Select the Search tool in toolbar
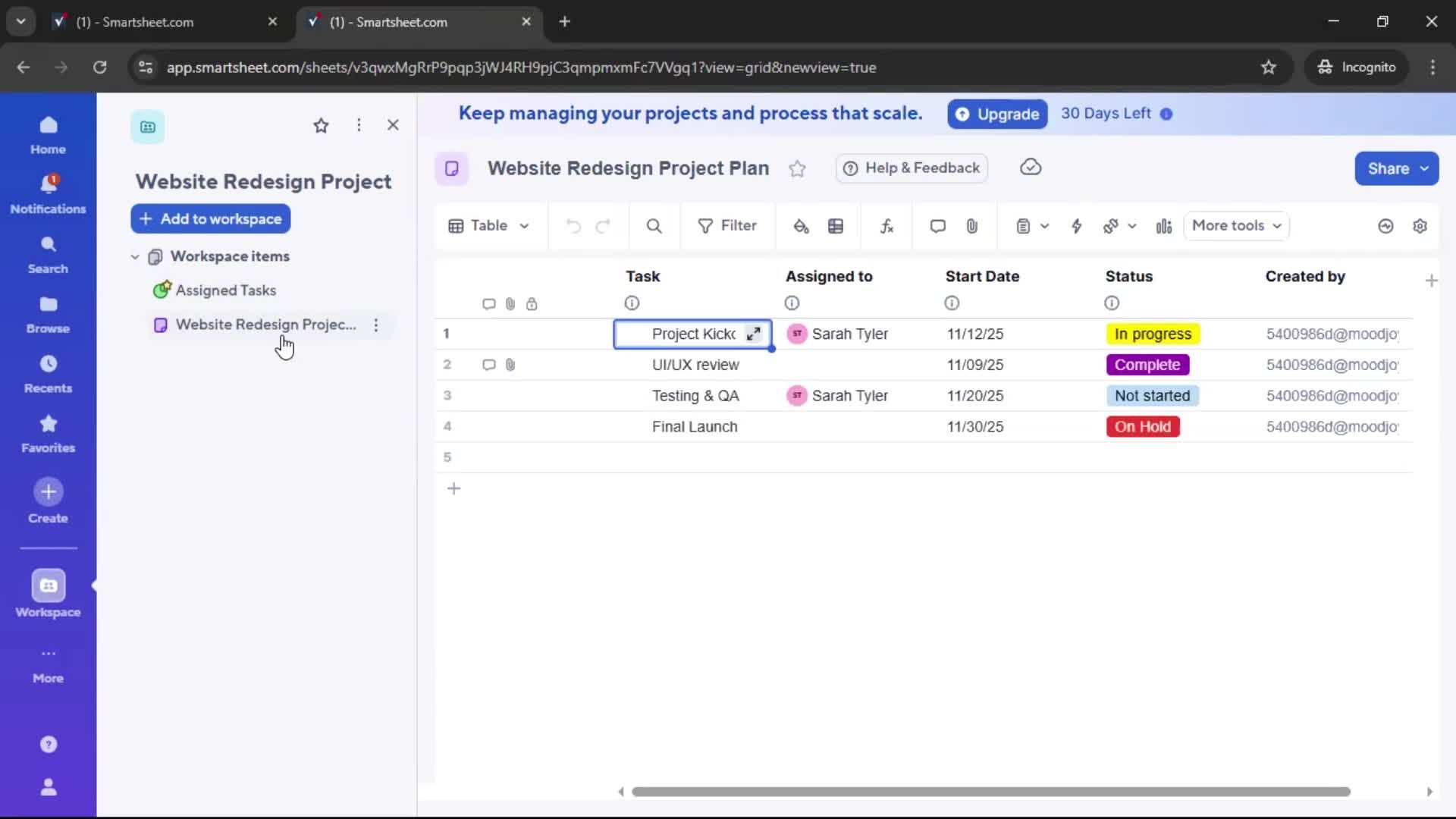Image resolution: width=1456 pixels, height=819 pixels. [654, 226]
